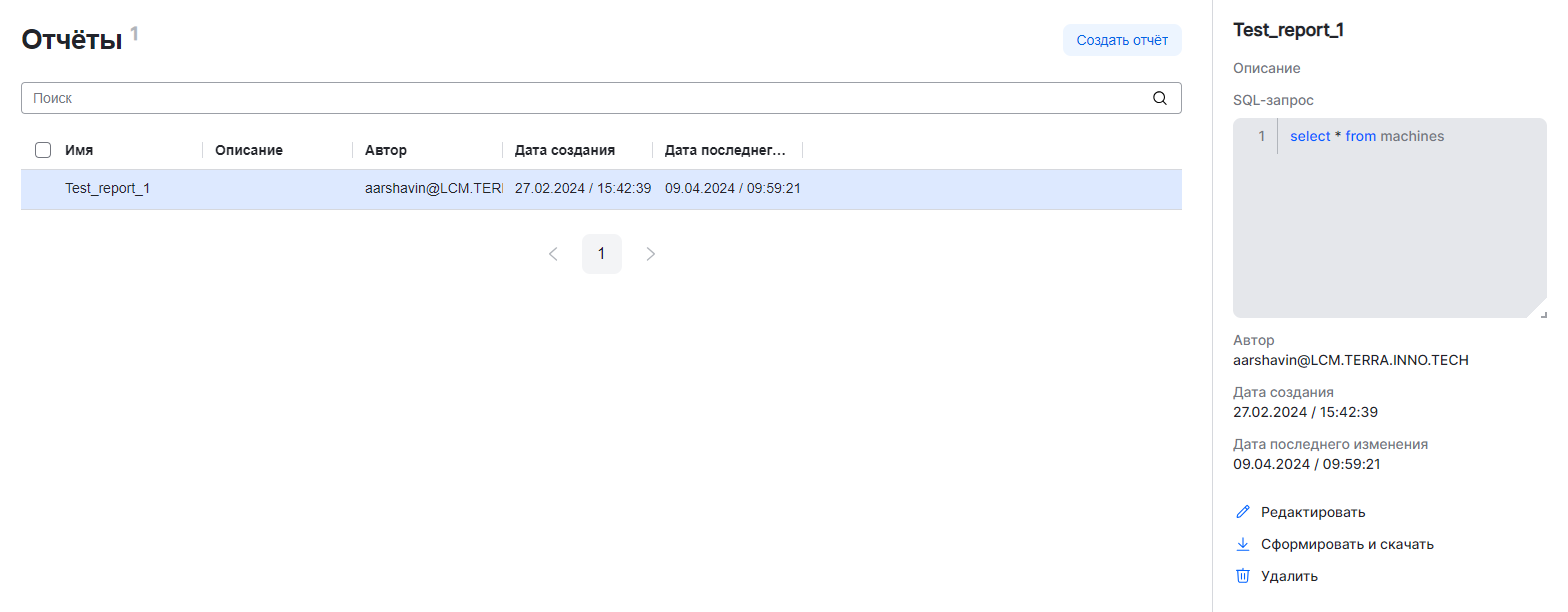This screenshot has height=612, width=1568.
Task: Toggle the select-all checkbox in the table header
Action: coord(43,150)
